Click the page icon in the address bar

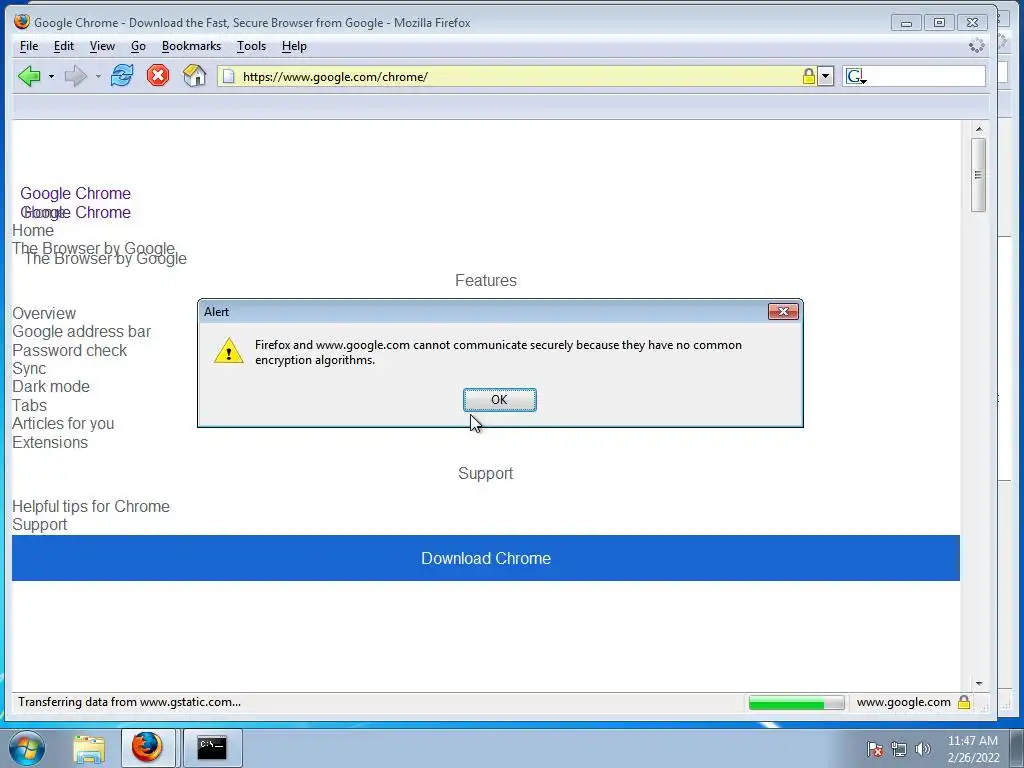pos(229,76)
